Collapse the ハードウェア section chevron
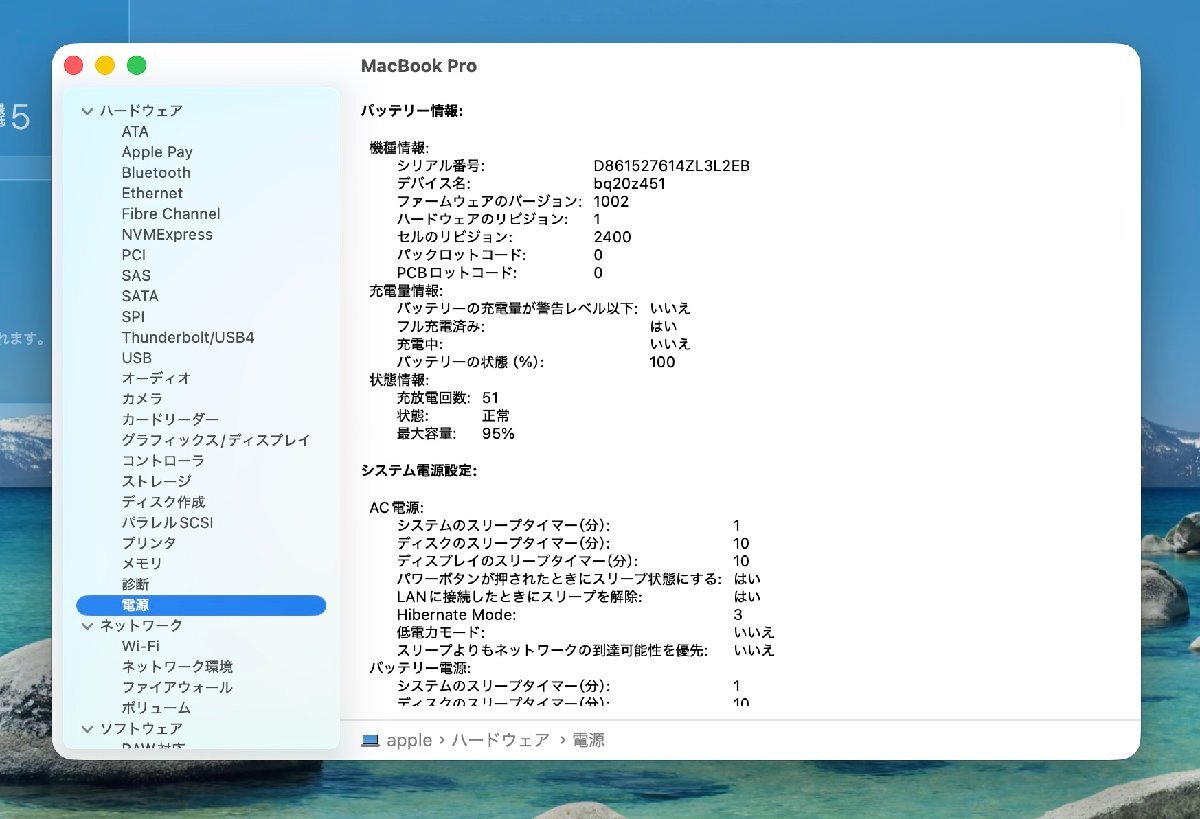Viewport: 1200px width, 819px height. click(87, 111)
